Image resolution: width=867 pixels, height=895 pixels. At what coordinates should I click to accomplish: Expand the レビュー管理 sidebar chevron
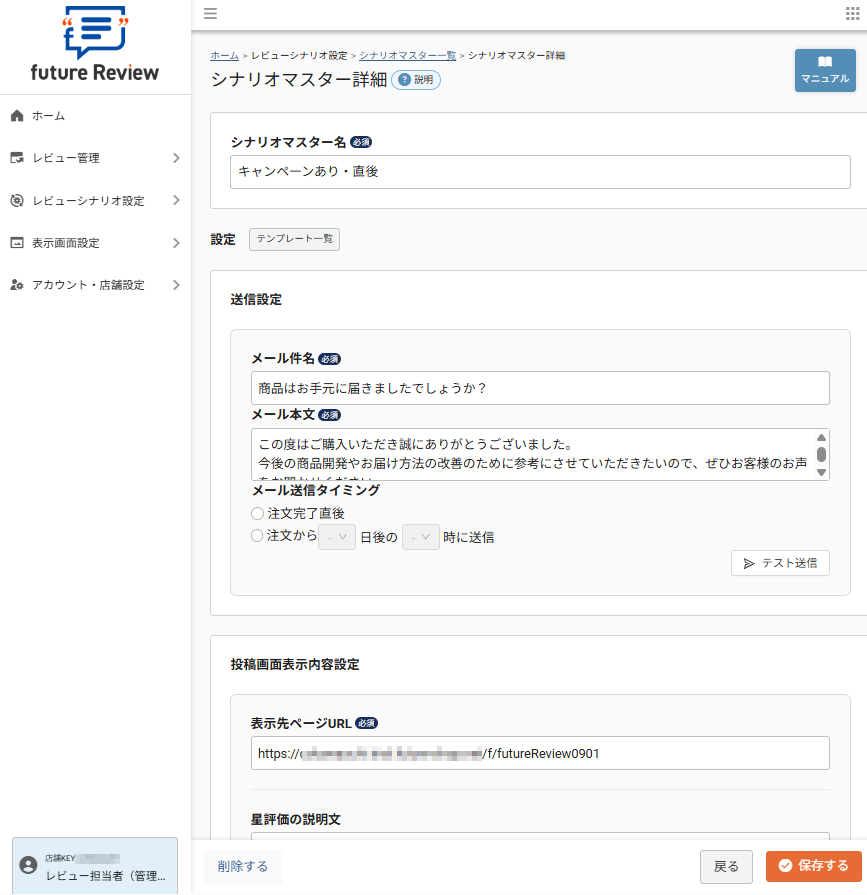click(x=176, y=157)
